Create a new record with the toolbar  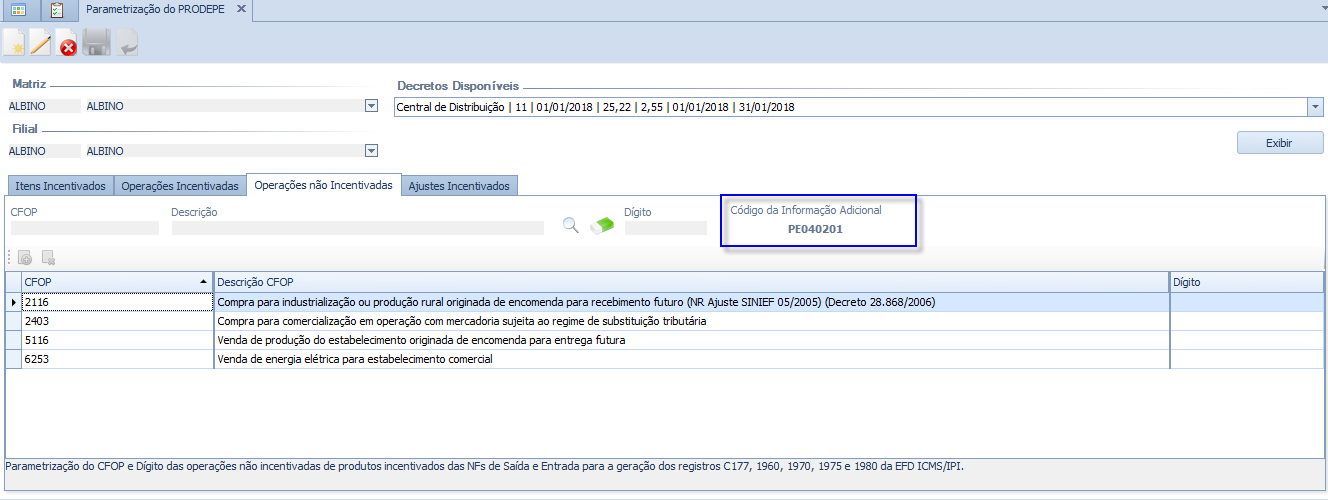pyautogui.click(x=14, y=43)
